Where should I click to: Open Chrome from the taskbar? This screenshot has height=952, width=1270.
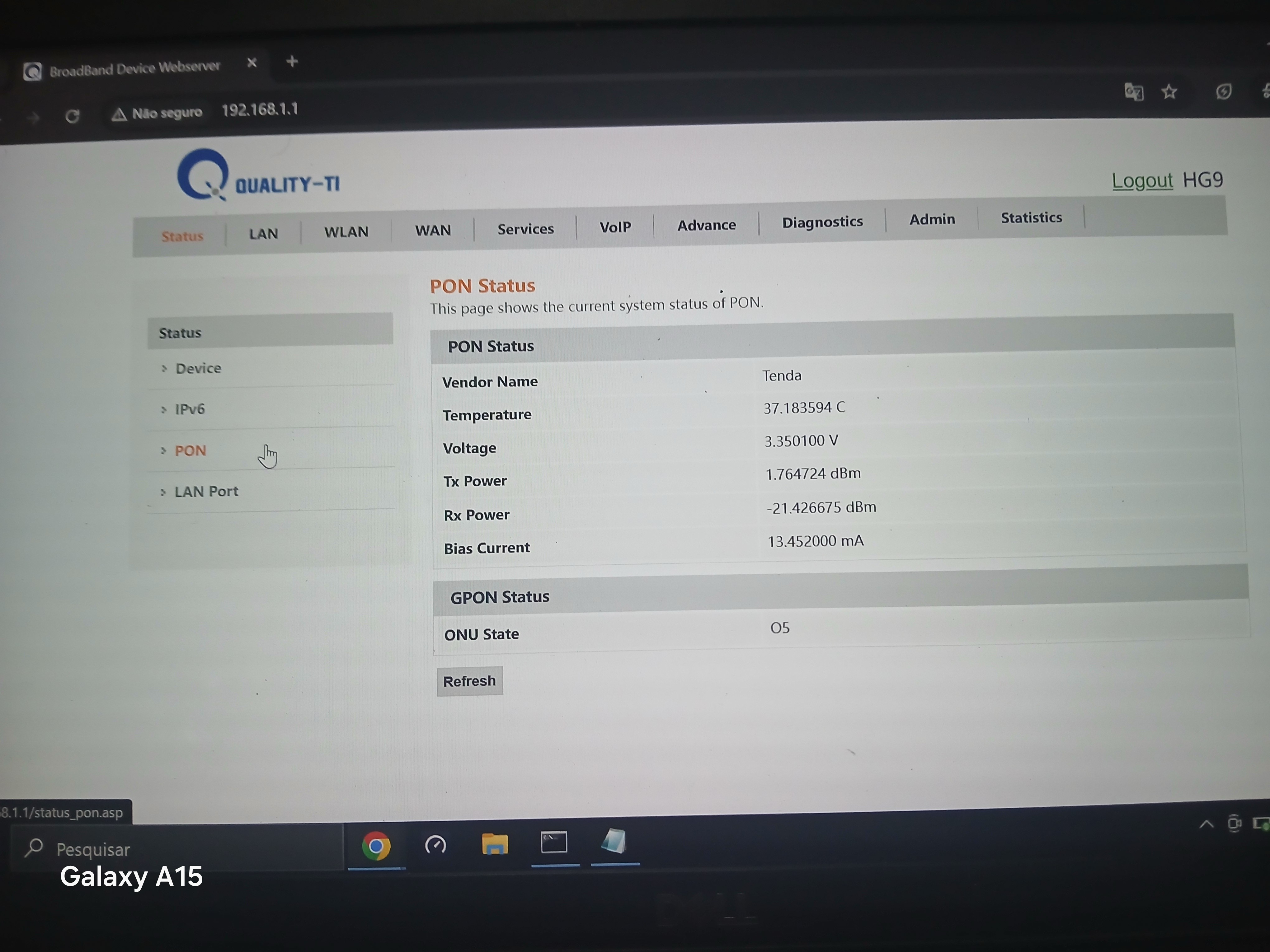(376, 846)
